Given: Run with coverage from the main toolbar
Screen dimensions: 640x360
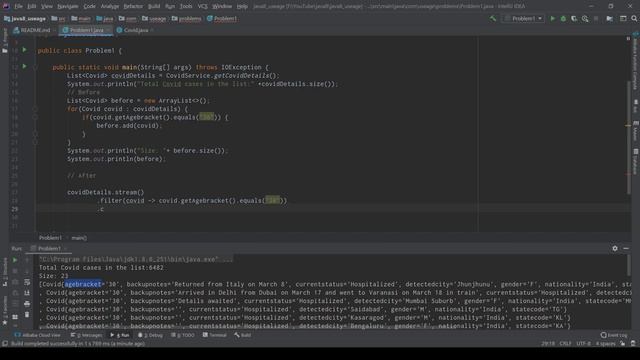Looking at the screenshot, I should (x=574, y=18).
